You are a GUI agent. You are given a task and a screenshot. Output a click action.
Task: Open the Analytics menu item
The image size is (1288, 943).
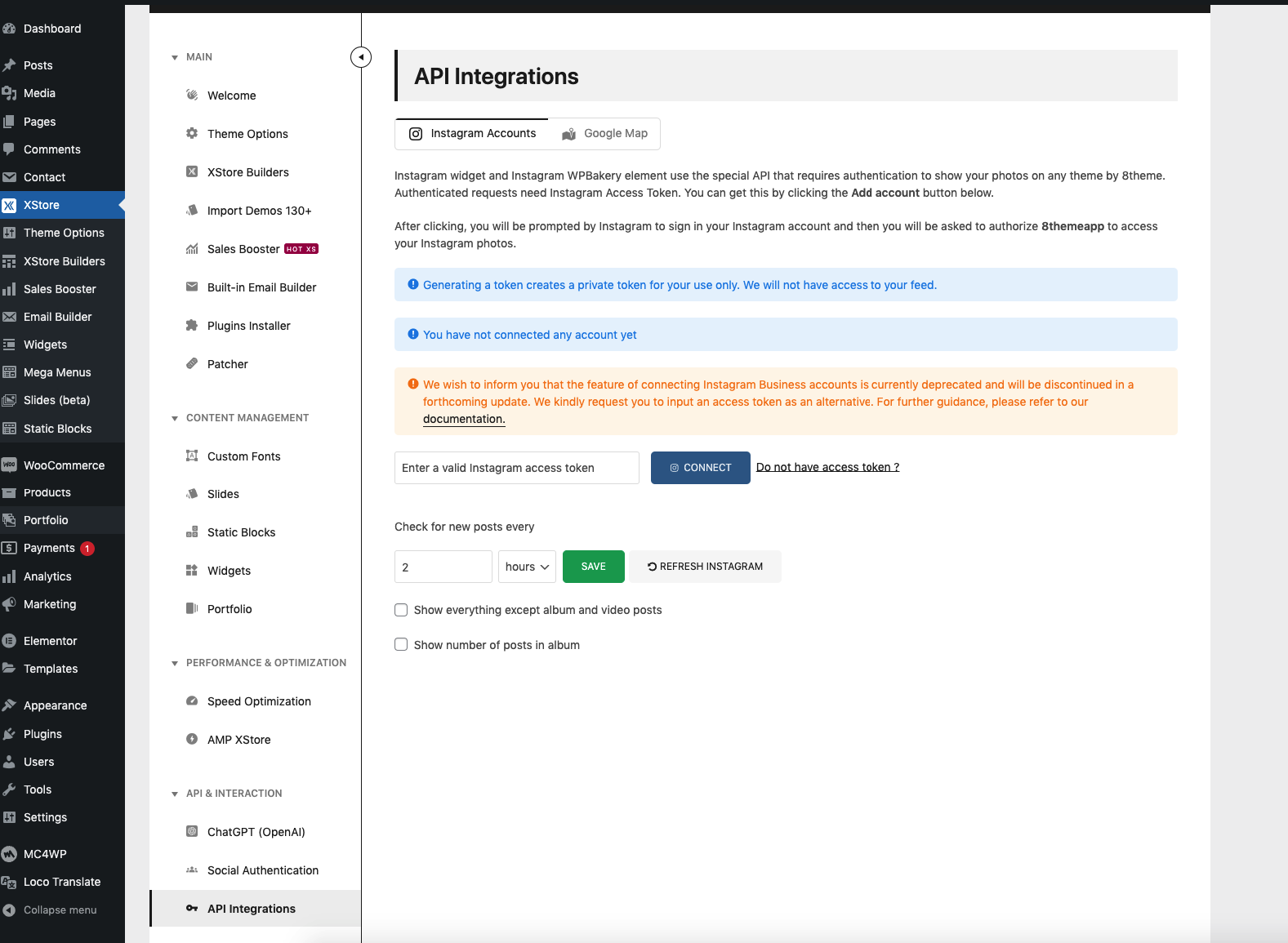pos(62,576)
